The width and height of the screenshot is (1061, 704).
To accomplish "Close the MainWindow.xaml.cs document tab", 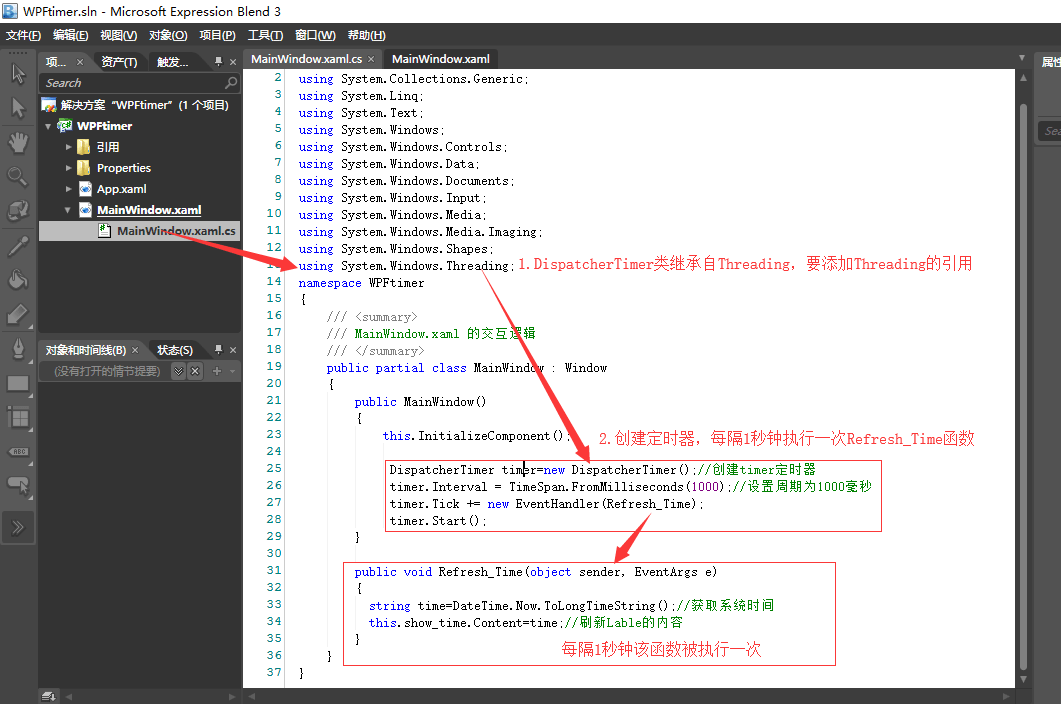I will click(x=371, y=59).
